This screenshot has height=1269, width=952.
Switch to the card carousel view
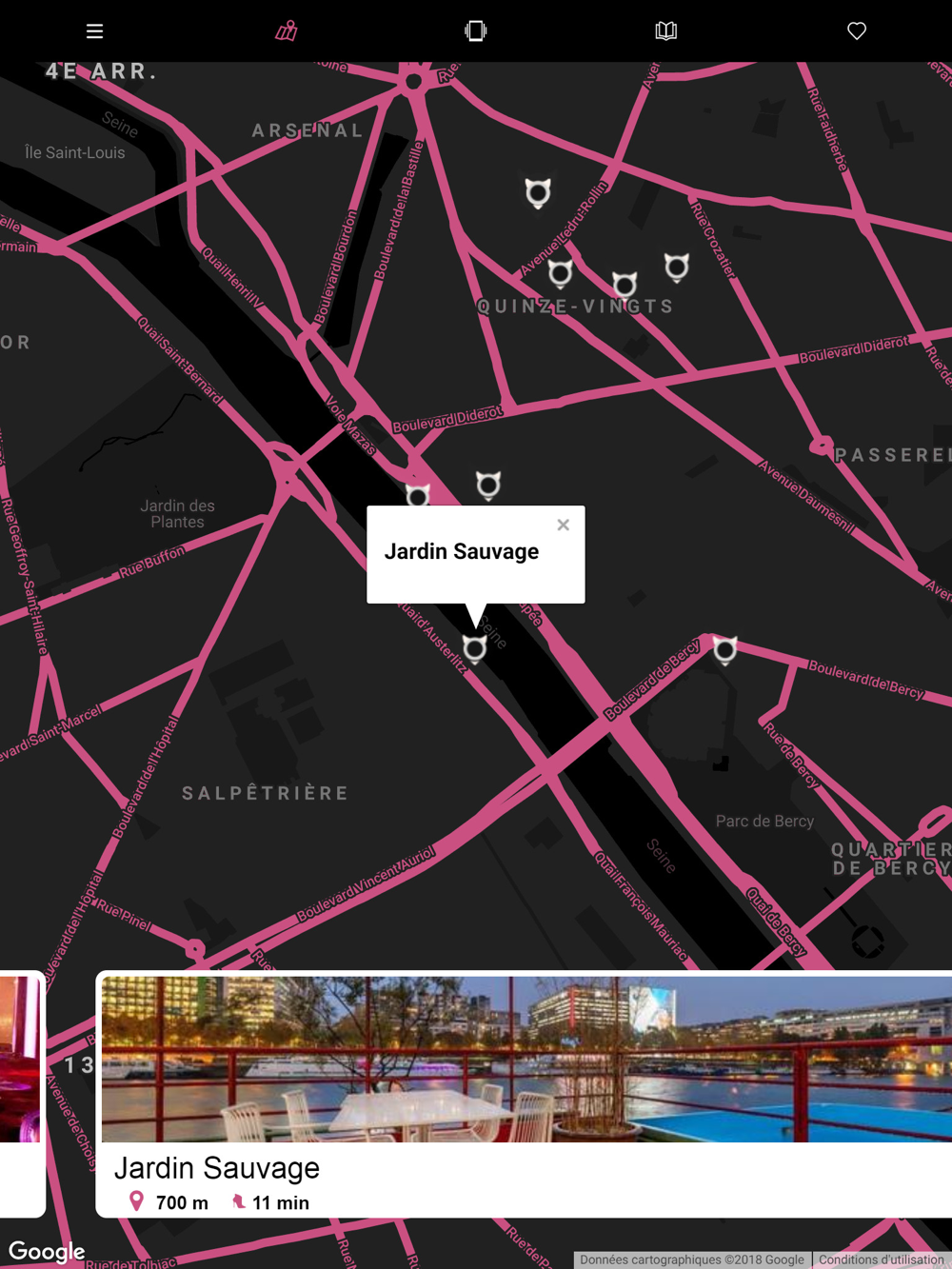tap(476, 31)
